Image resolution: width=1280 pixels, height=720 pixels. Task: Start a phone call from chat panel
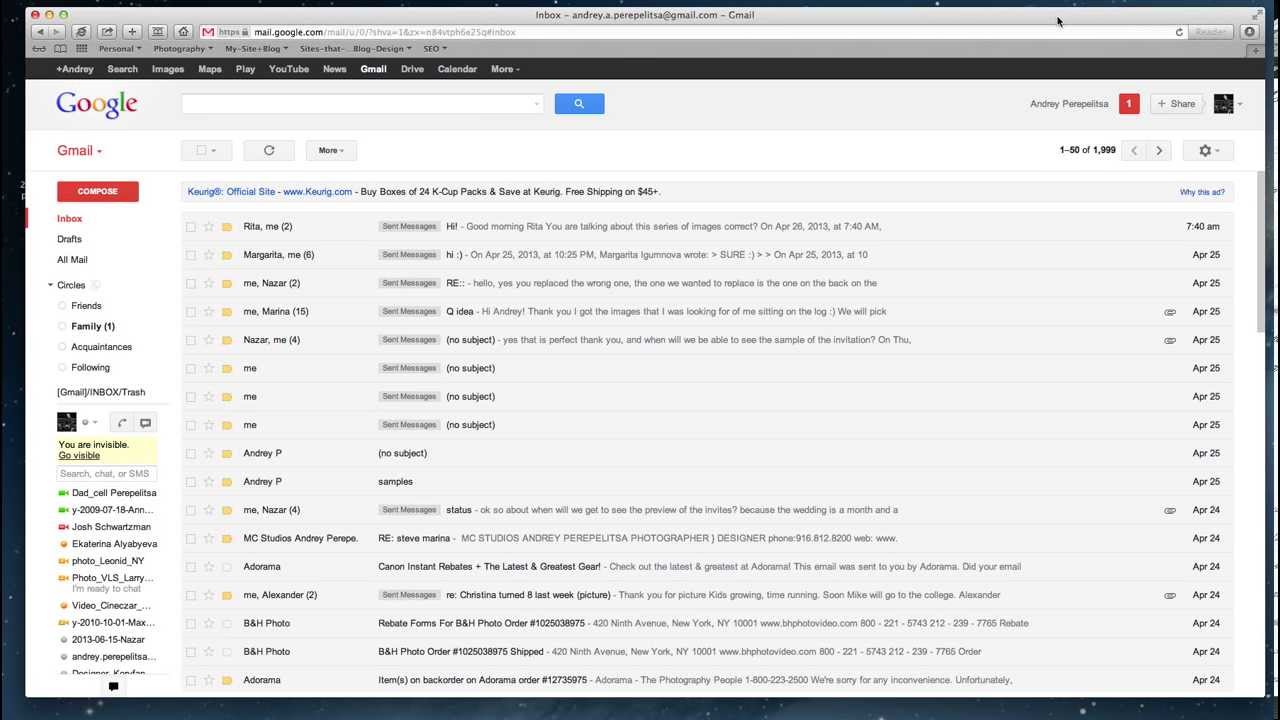tap(122, 423)
